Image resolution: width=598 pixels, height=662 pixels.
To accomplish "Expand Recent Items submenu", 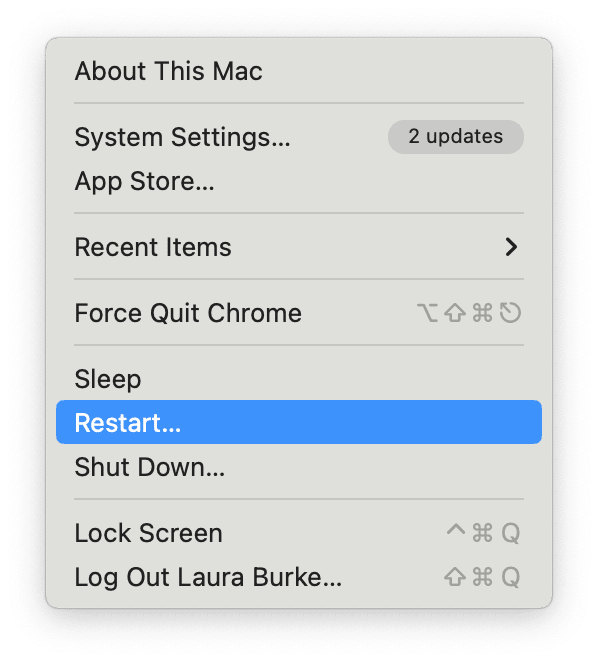I will [299, 247].
